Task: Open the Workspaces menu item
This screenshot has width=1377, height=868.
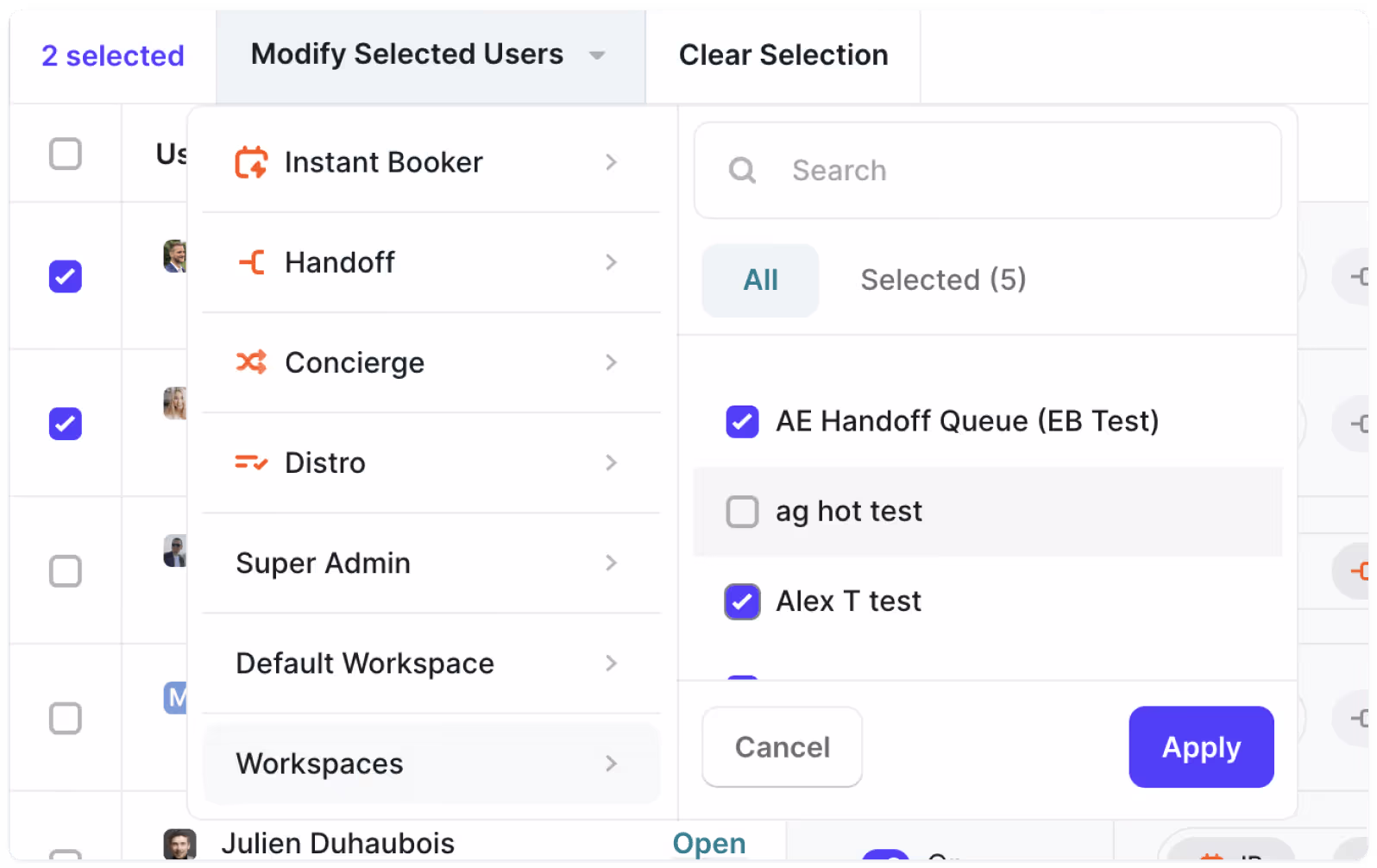Action: pos(431,764)
